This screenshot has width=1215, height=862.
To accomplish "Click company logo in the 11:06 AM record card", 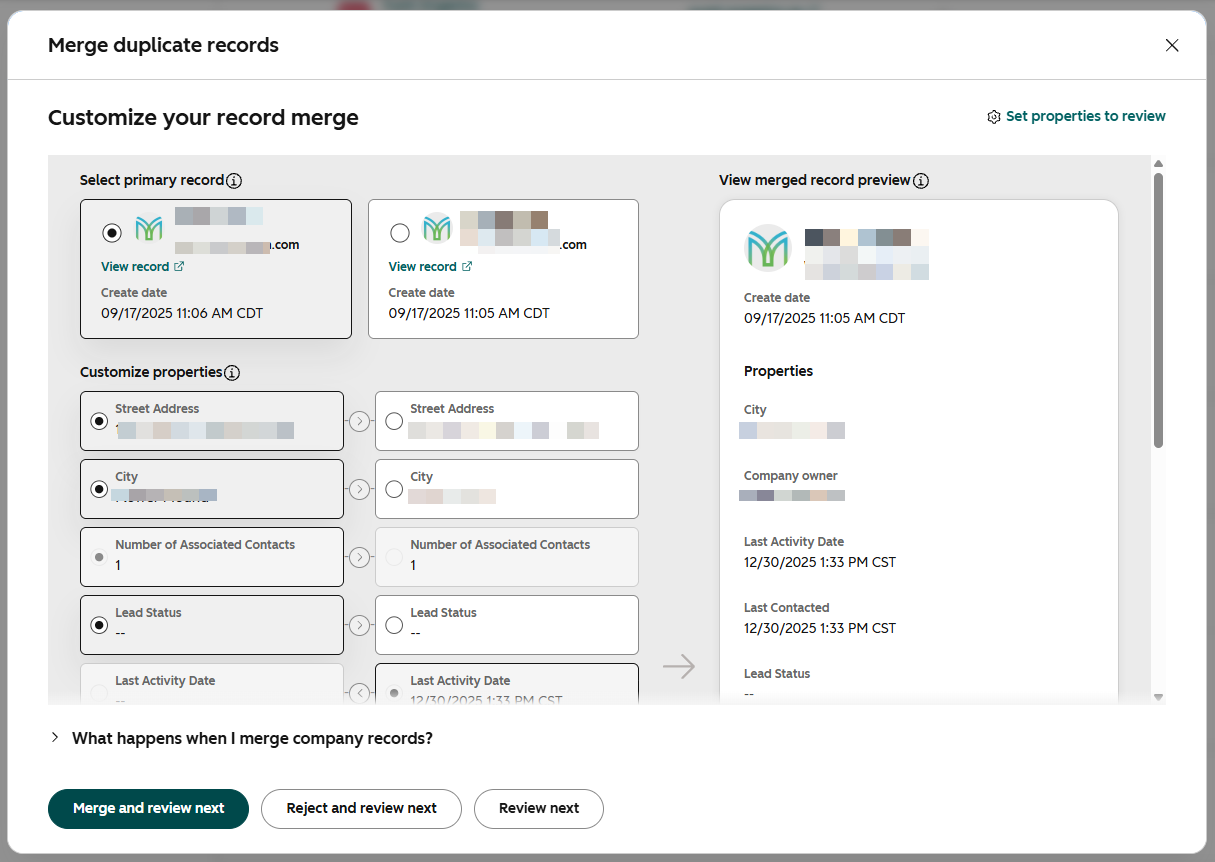I will 149,229.
